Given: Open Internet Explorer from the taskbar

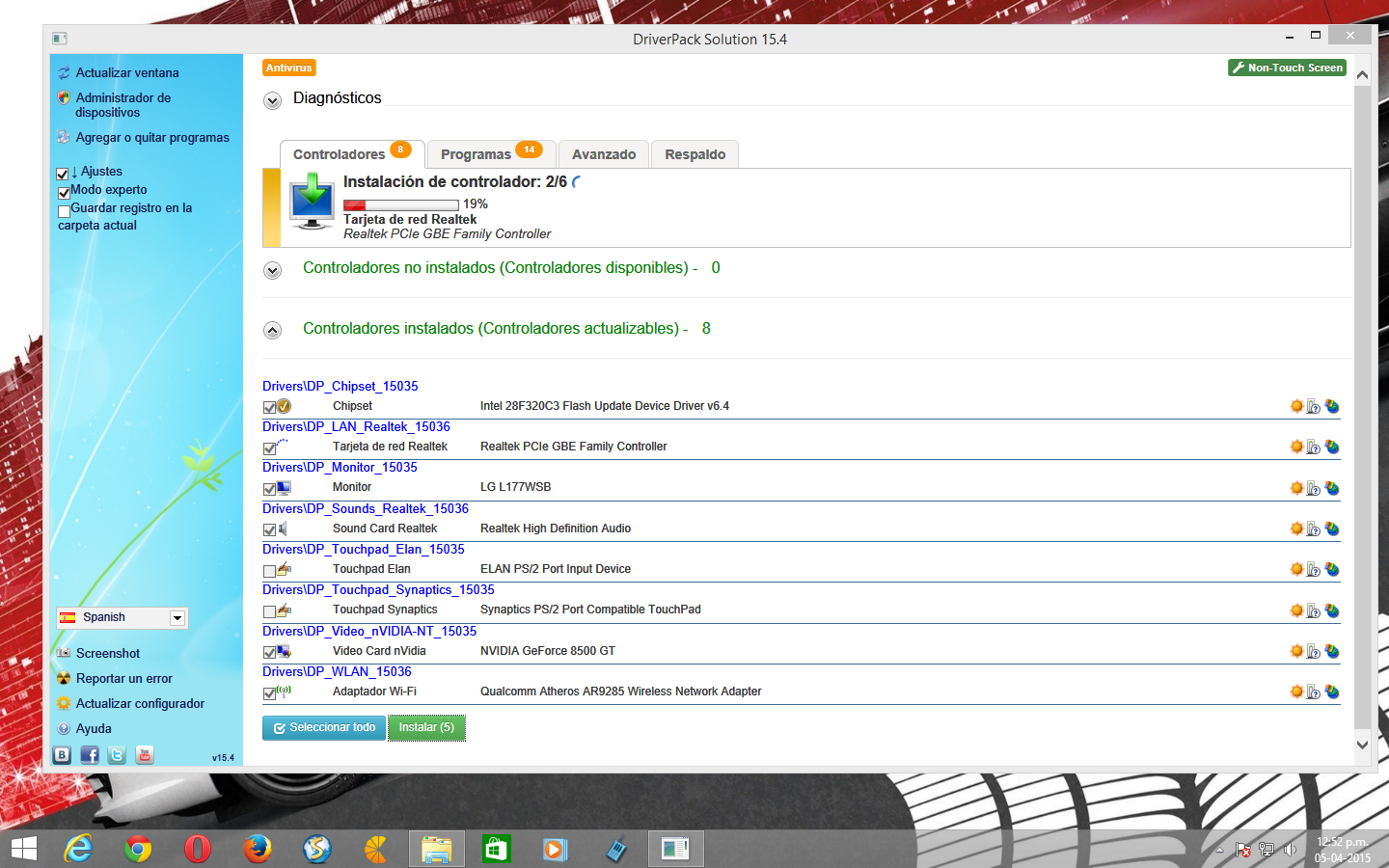Looking at the screenshot, I should coord(78,849).
